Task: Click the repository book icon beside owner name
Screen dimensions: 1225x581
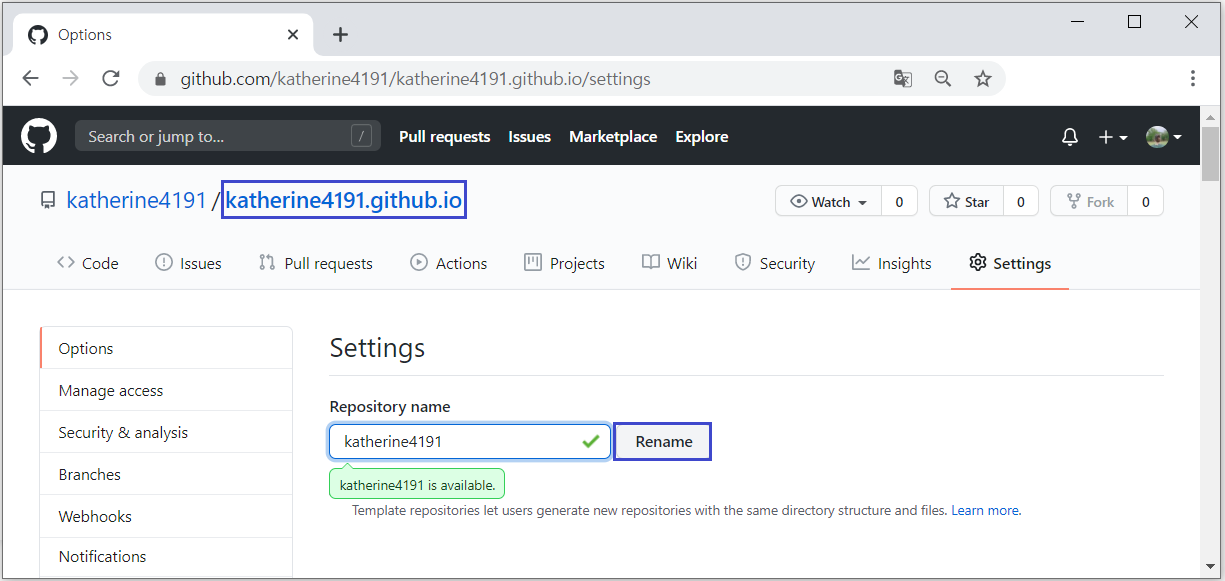Action: (x=48, y=201)
